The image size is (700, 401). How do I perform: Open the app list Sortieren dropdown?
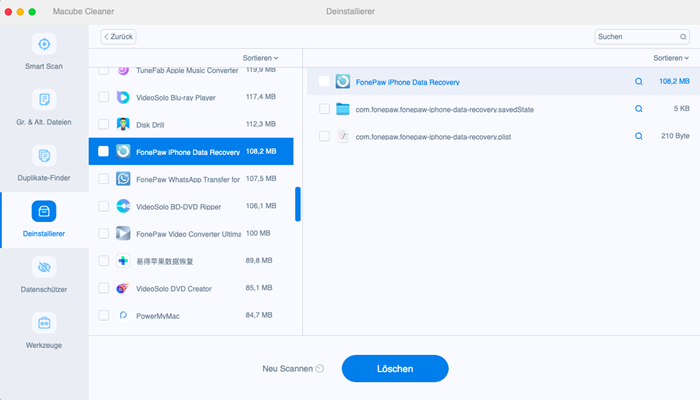(260, 58)
